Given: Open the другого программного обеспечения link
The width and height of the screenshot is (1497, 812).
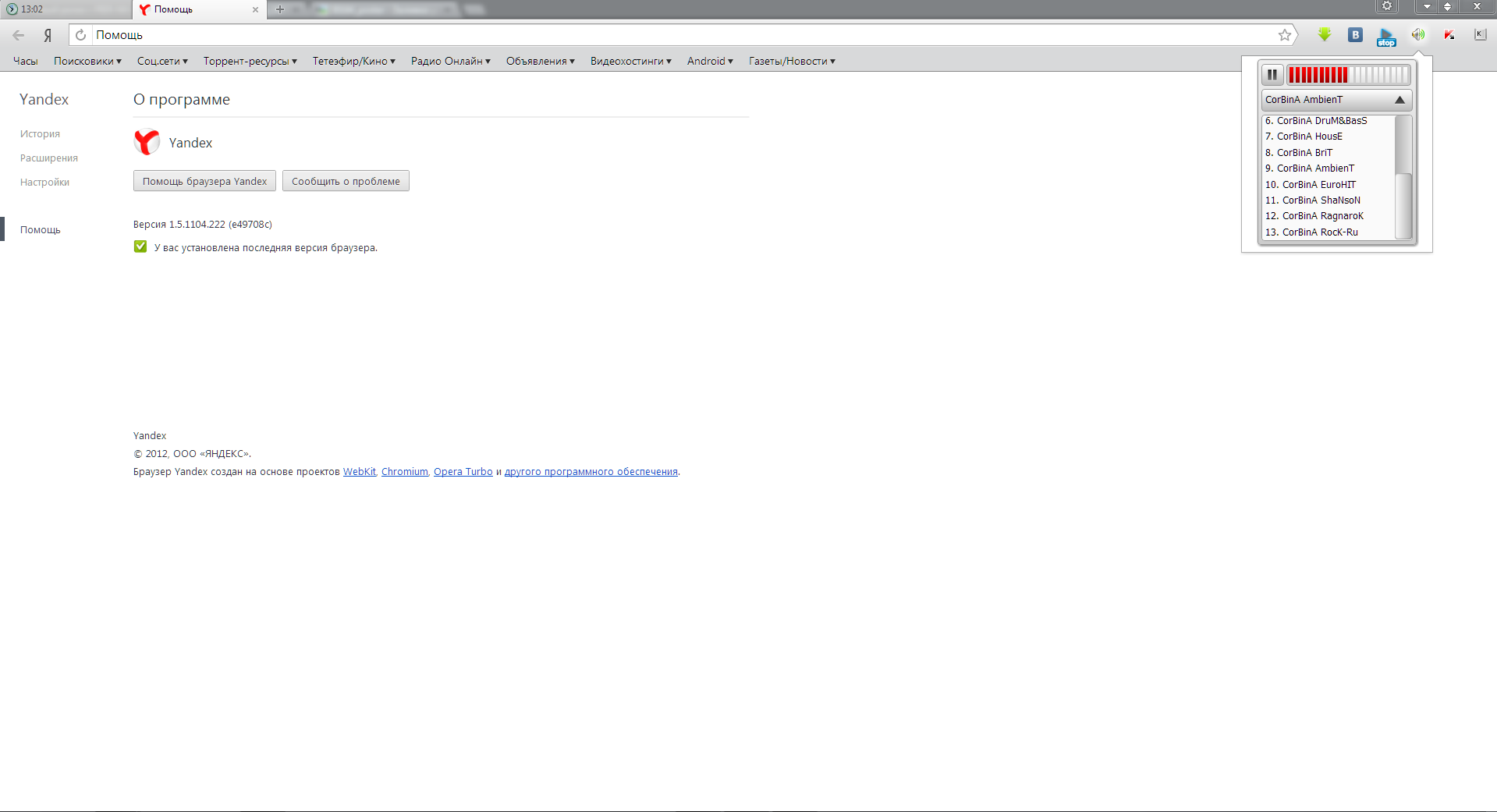Looking at the screenshot, I should pos(591,472).
